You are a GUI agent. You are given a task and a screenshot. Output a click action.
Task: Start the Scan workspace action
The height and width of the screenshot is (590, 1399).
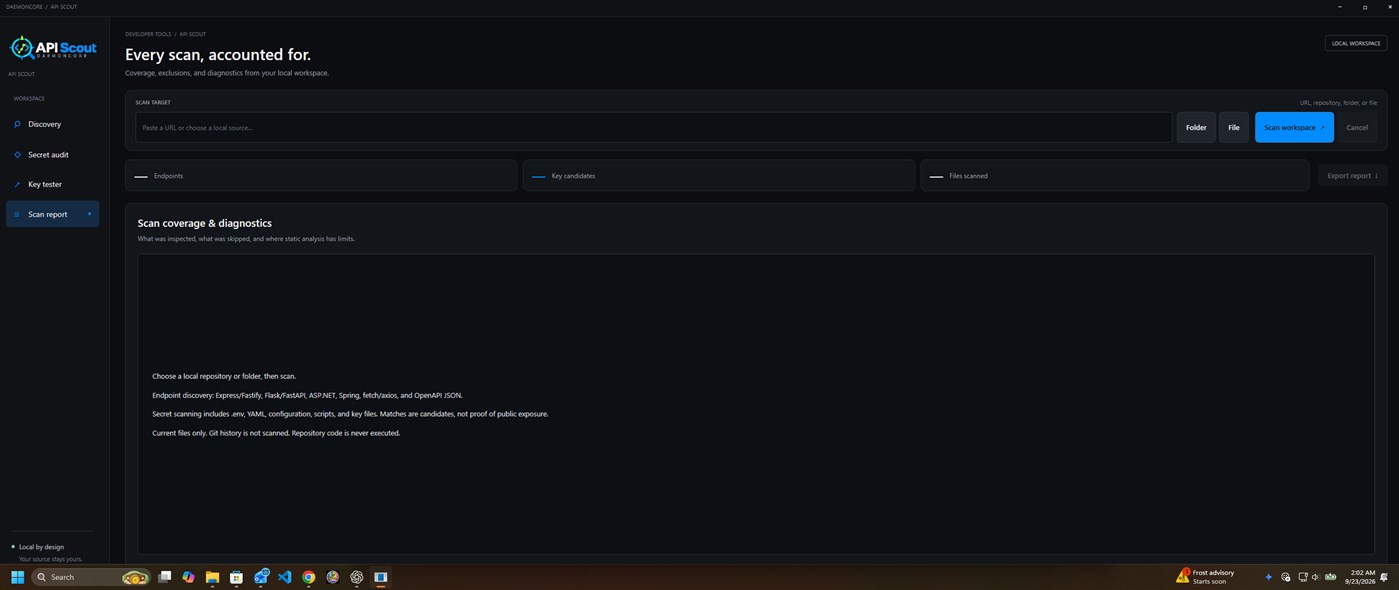[x=1294, y=127]
